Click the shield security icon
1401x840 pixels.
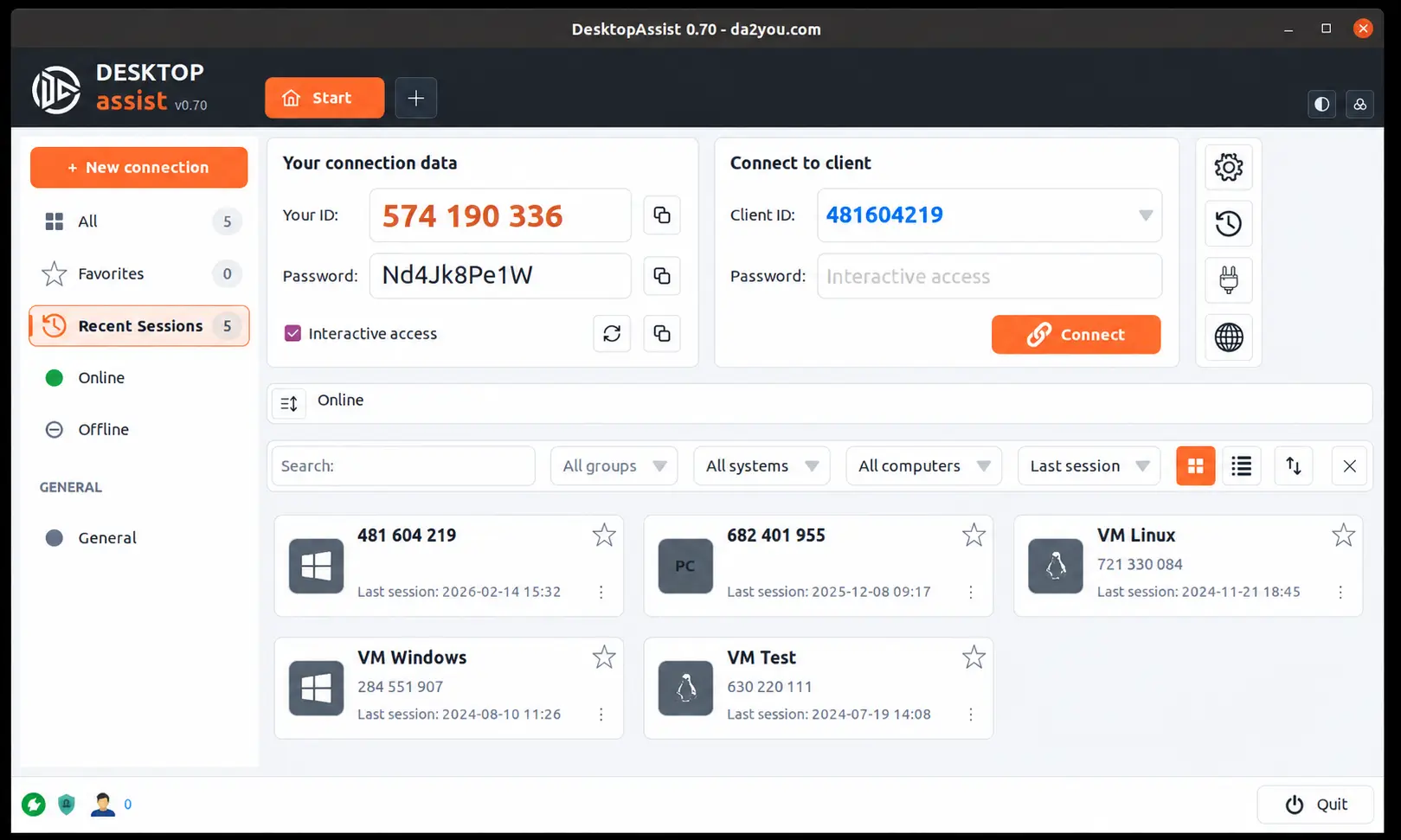point(67,805)
